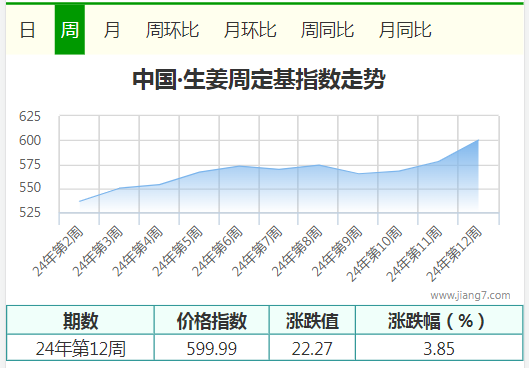Viewport: 529px width, 368px height.
Task: Click the 涨跌幅（%） column header
Action: [439, 320]
